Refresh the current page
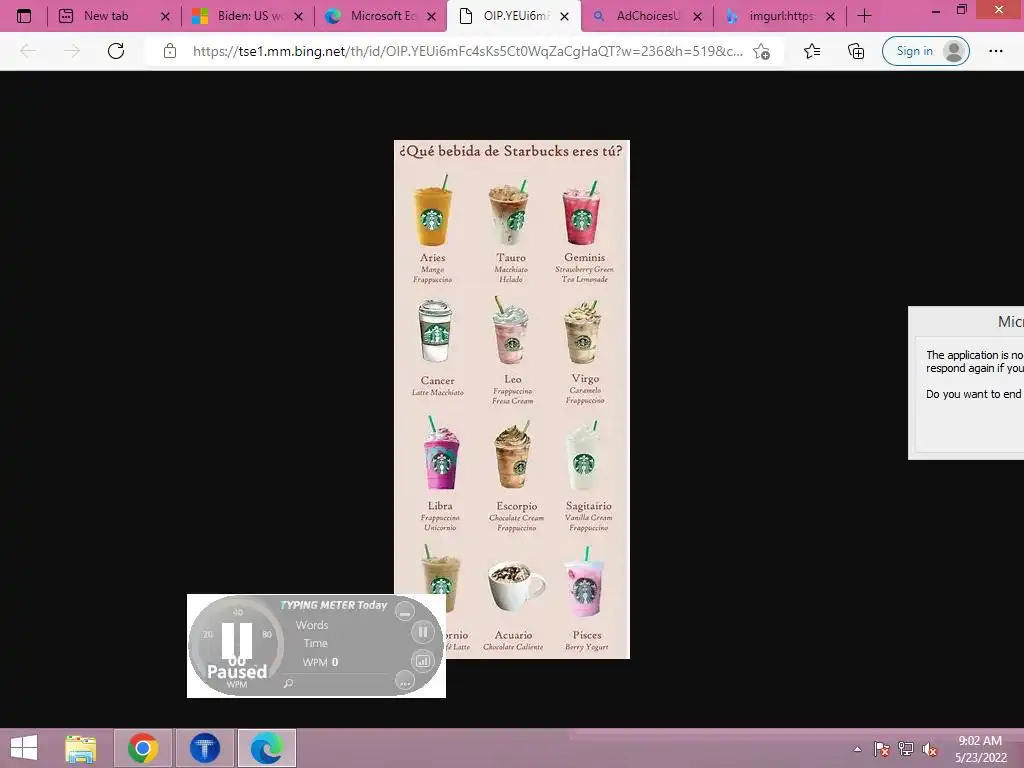The height and width of the screenshot is (768, 1024). (116, 51)
